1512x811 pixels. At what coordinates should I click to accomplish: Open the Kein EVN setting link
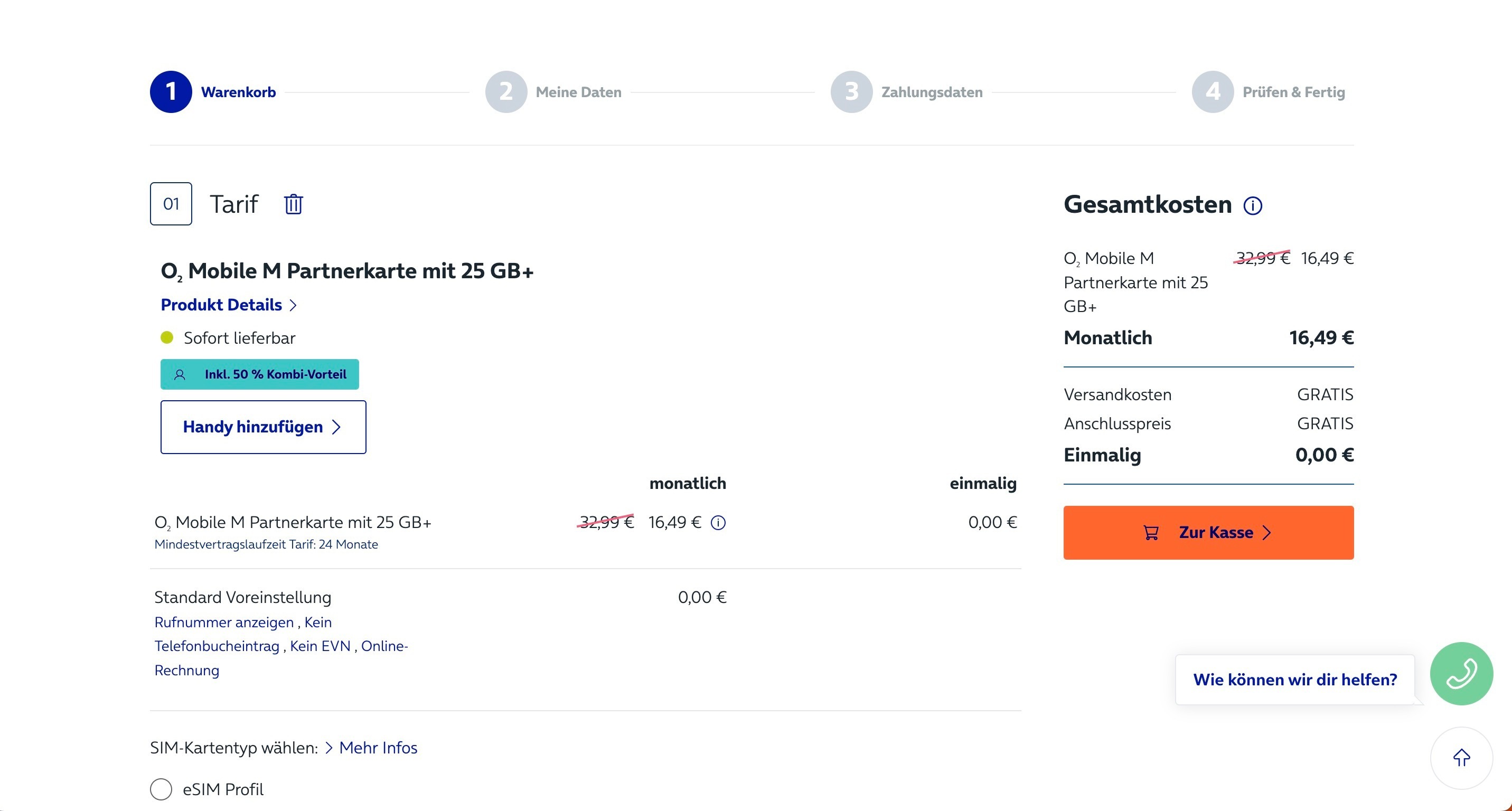tap(320, 646)
